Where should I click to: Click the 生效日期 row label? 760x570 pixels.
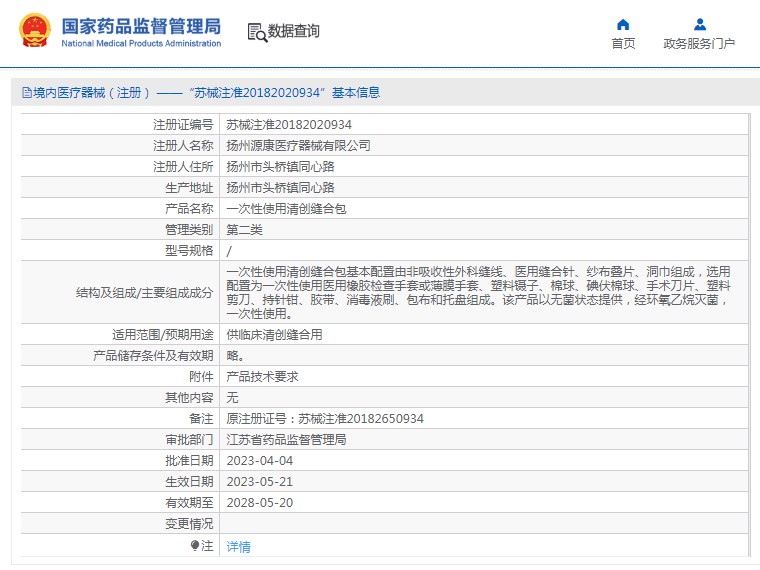pyautogui.click(x=189, y=482)
